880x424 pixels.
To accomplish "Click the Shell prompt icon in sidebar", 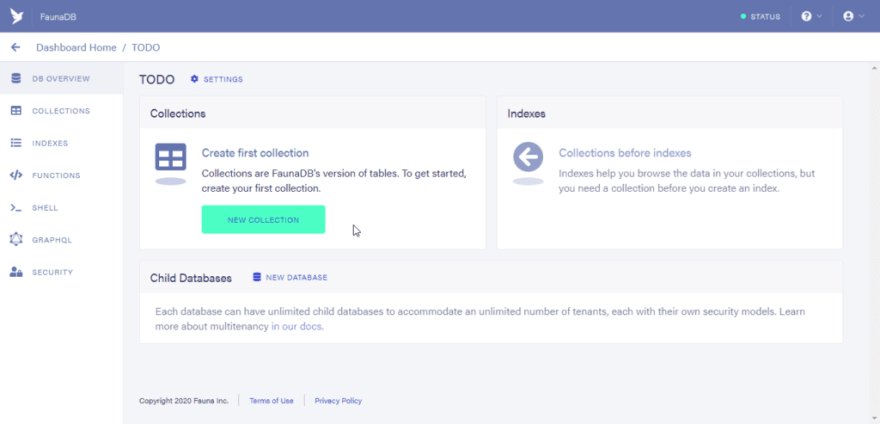I will point(16,208).
